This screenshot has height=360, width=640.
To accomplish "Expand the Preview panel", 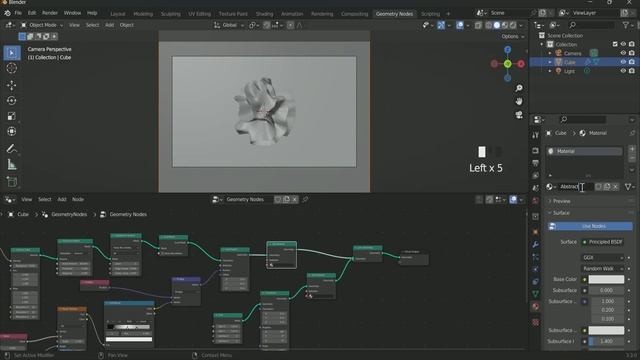I will pyautogui.click(x=561, y=201).
